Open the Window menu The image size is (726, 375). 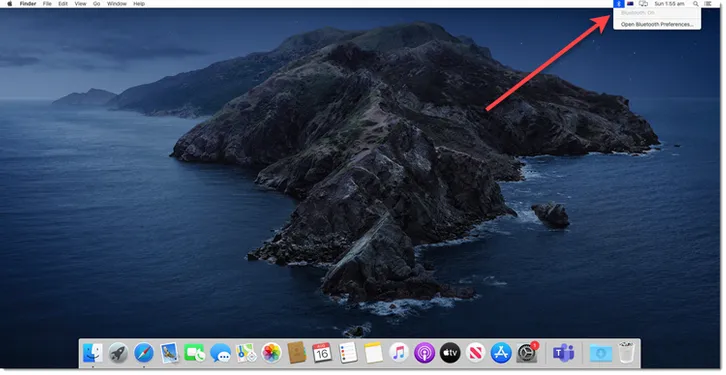tap(117, 4)
